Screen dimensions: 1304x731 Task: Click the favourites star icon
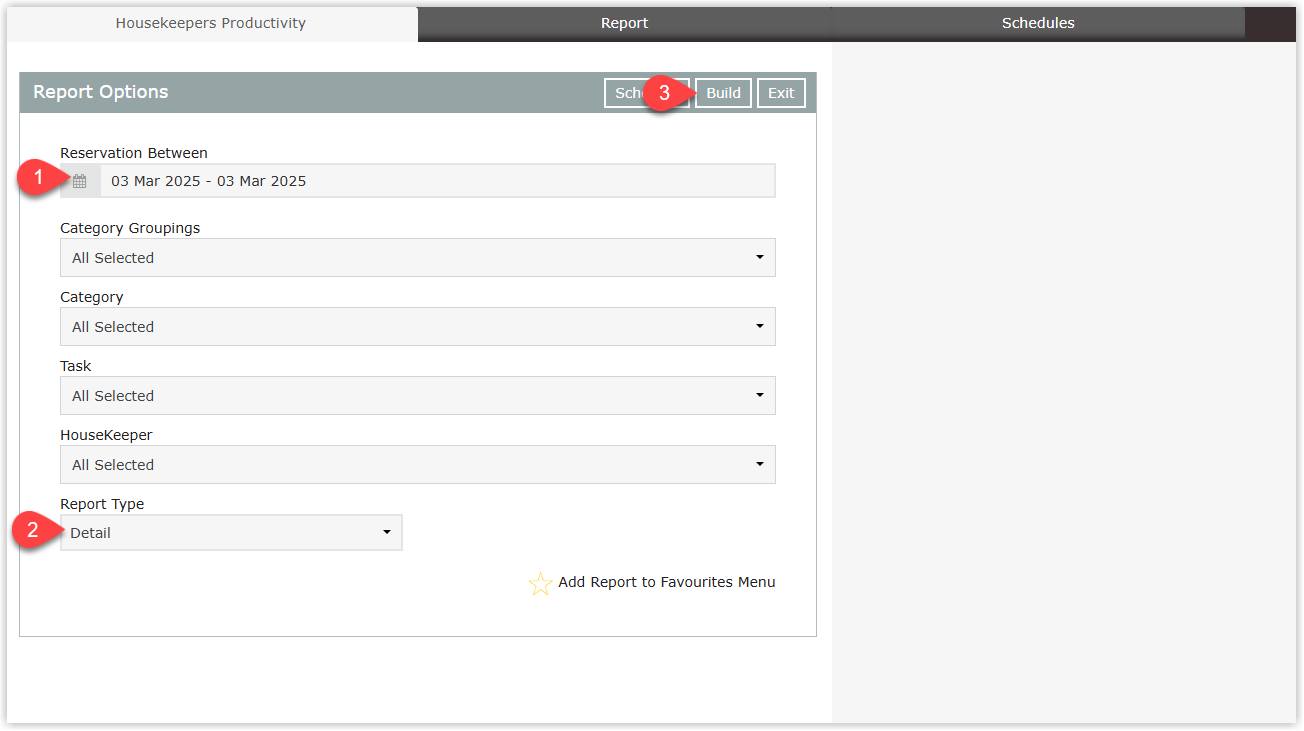(x=540, y=584)
